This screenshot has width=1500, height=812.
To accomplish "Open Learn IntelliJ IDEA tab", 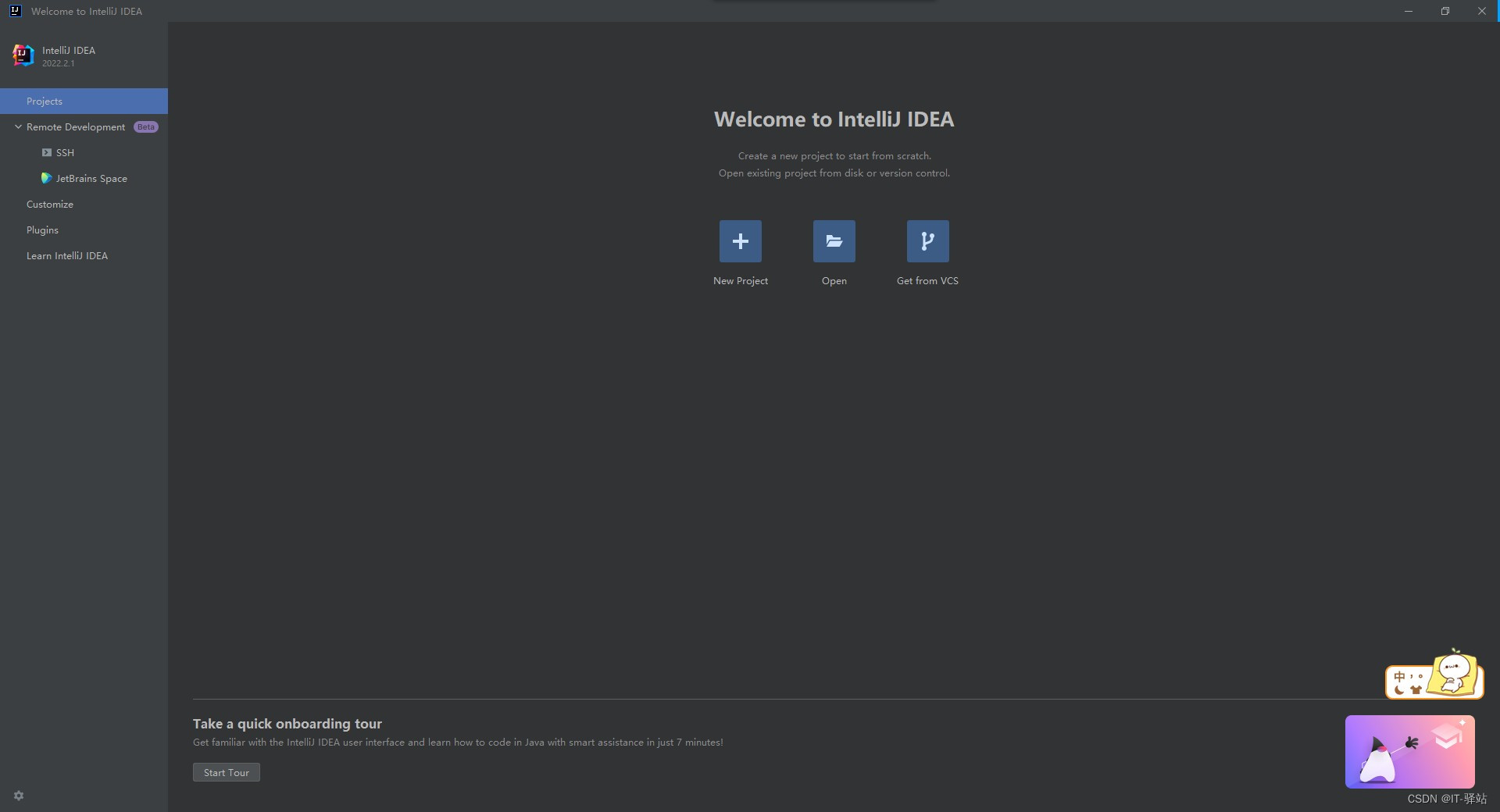I will click(84, 256).
